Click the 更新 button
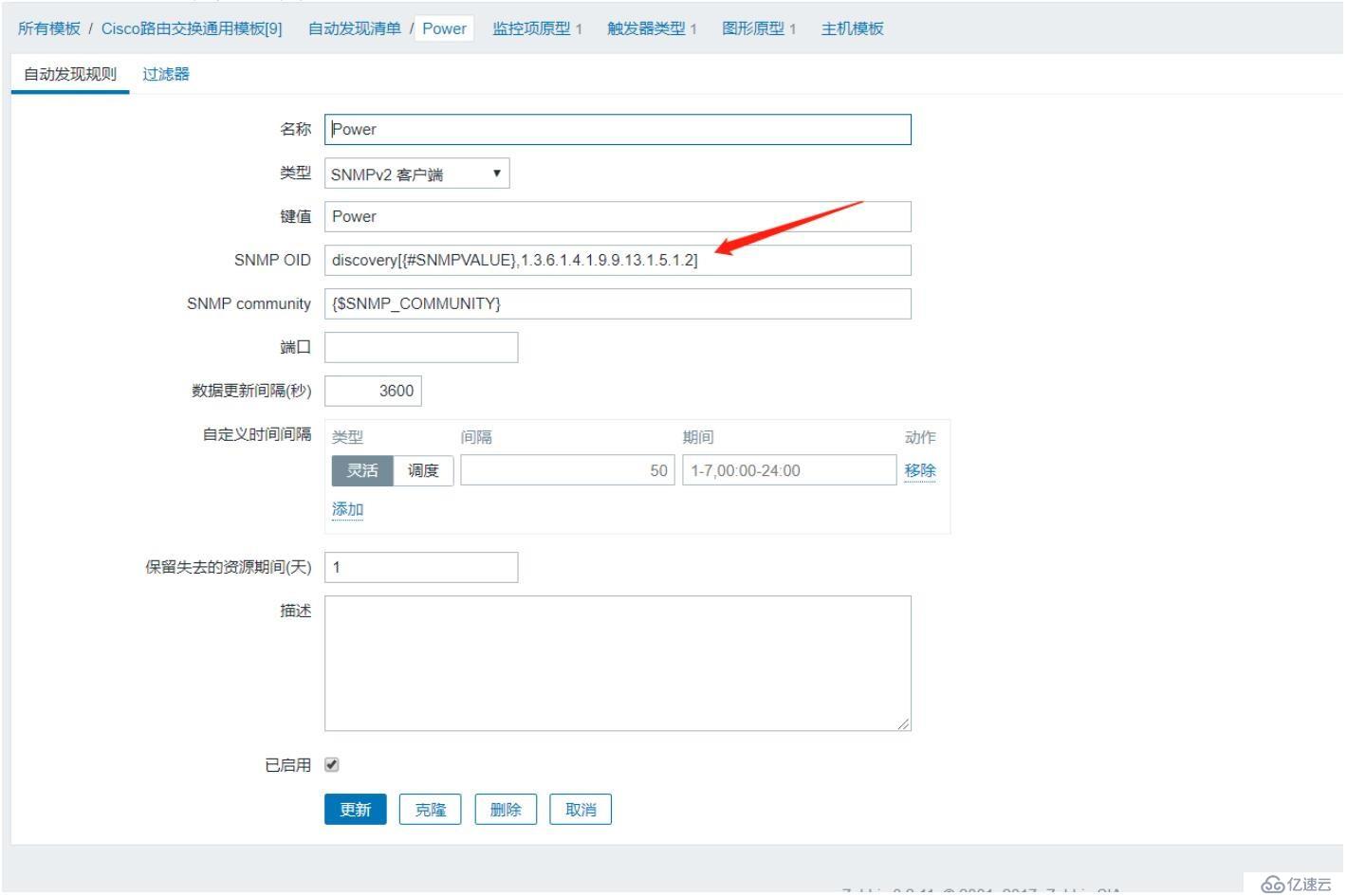 [x=356, y=810]
